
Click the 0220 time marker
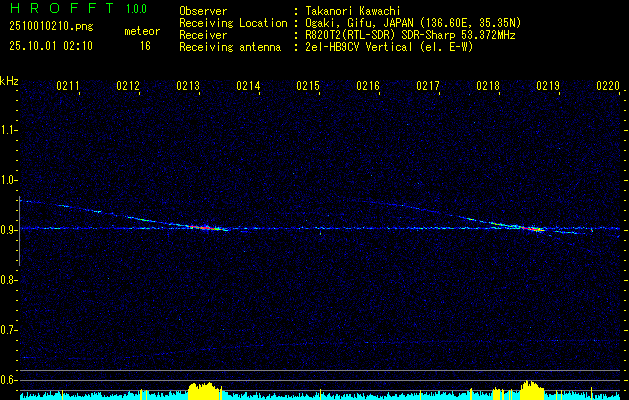point(607,87)
